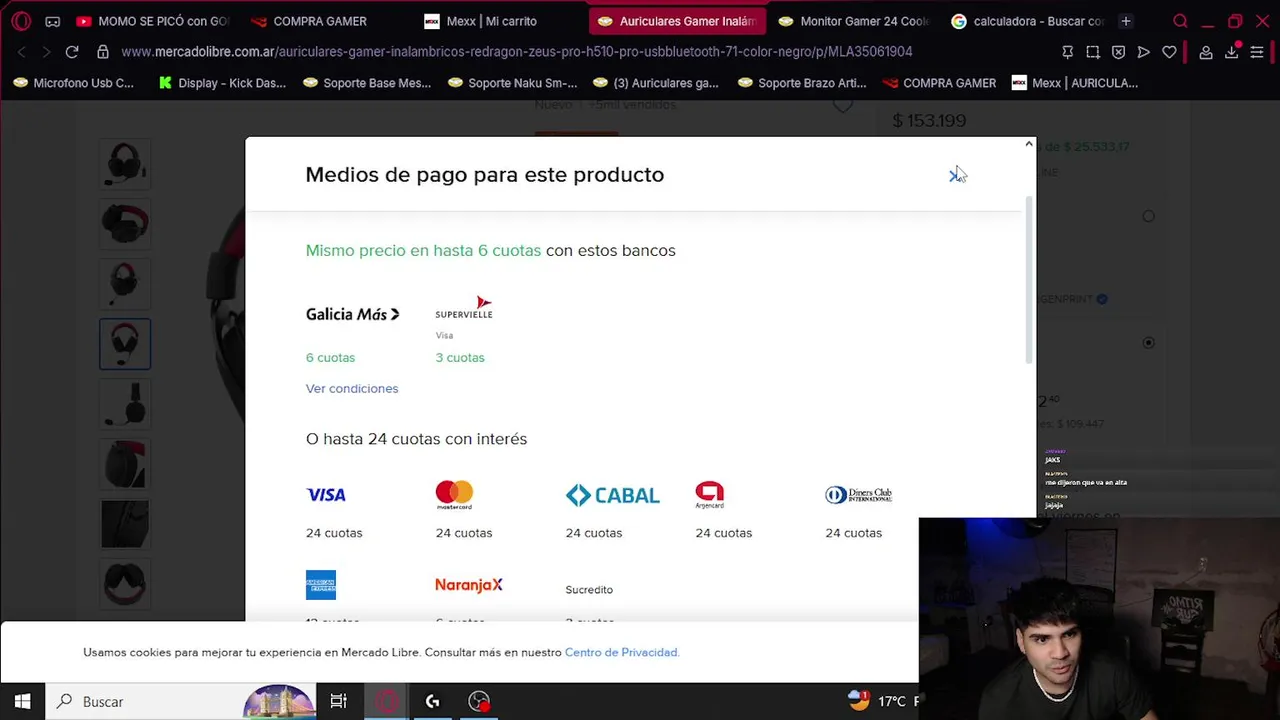
Task: Click the modal scrollbar up arrow
Action: (x=1029, y=144)
